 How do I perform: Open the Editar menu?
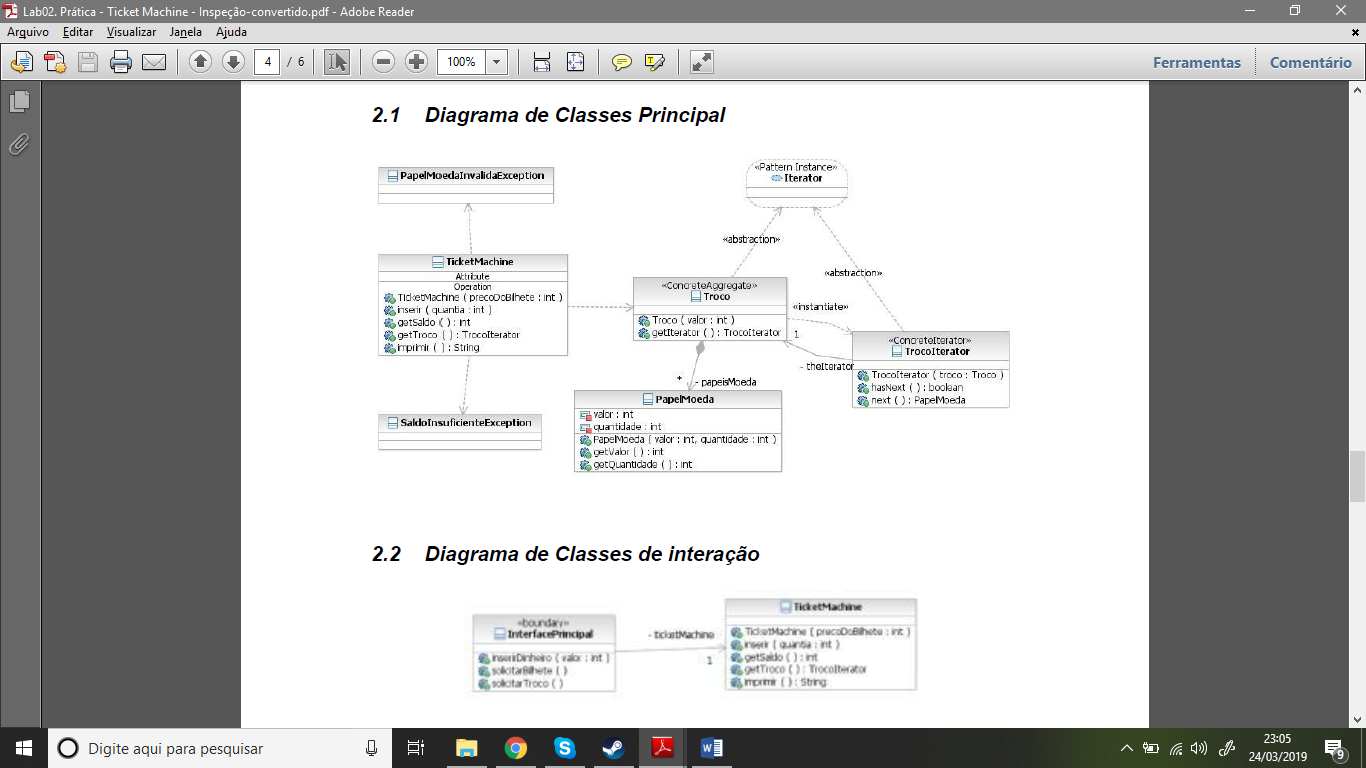pyautogui.click(x=78, y=32)
